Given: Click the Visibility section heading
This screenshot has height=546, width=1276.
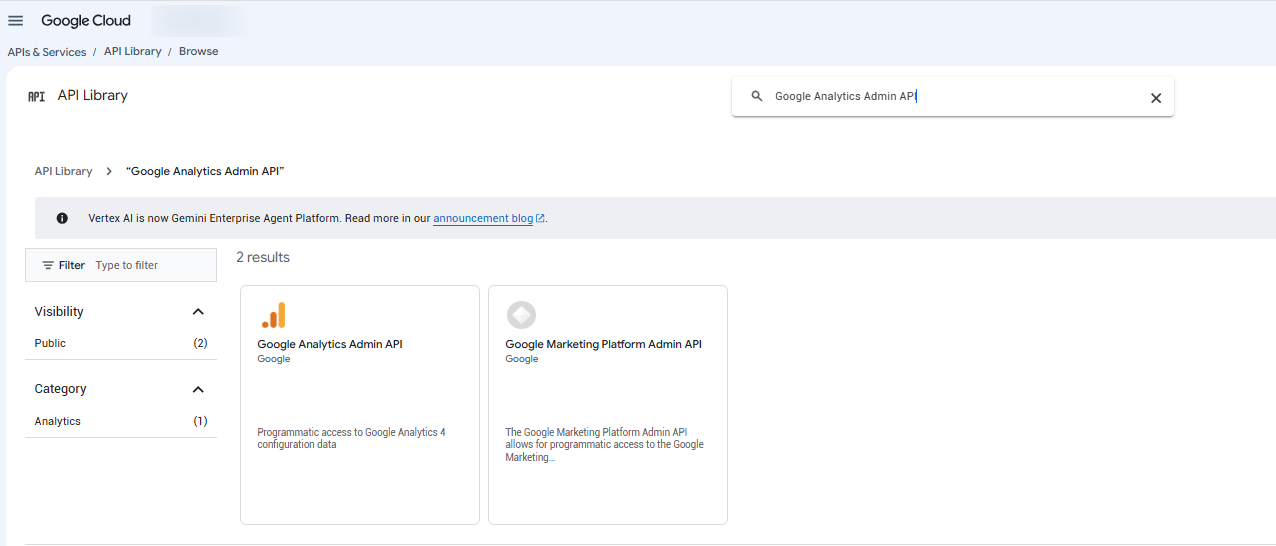Looking at the screenshot, I should coord(59,312).
